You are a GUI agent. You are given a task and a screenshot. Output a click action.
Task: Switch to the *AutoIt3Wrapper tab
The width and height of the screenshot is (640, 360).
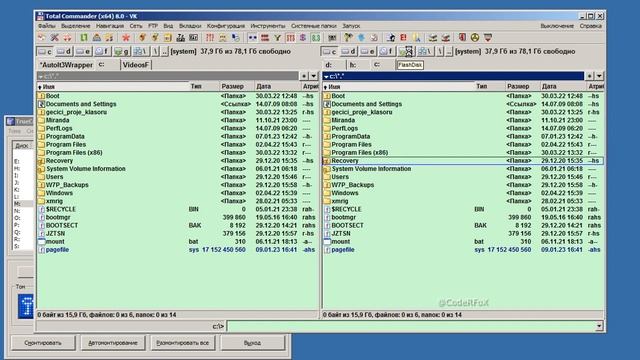[x=66, y=65]
